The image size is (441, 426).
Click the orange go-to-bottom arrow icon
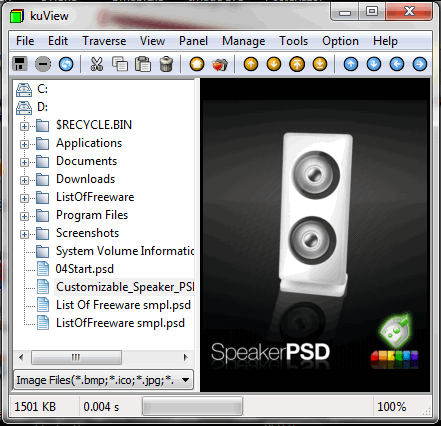point(320,64)
